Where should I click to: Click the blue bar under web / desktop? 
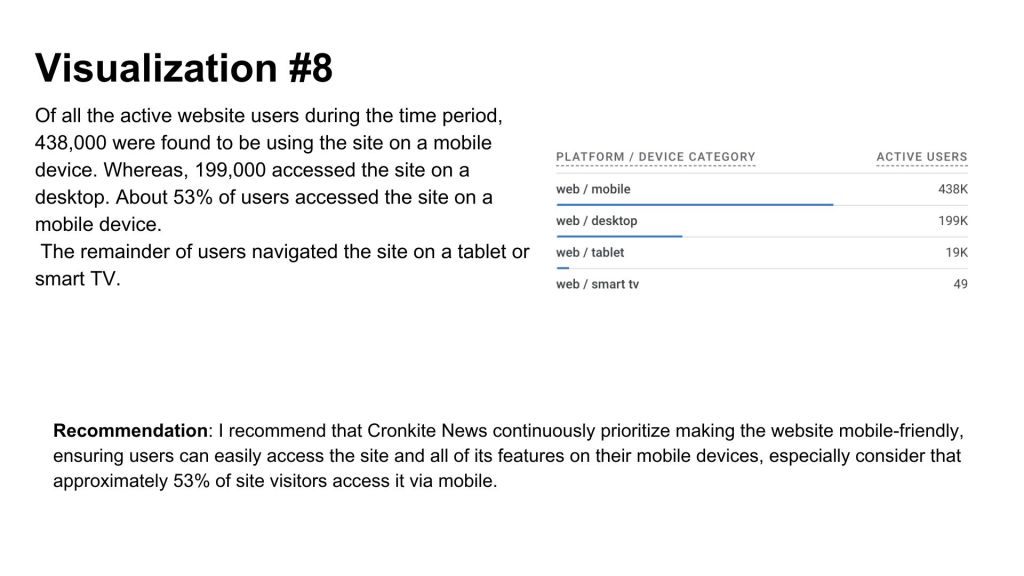(x=619, y=237)
